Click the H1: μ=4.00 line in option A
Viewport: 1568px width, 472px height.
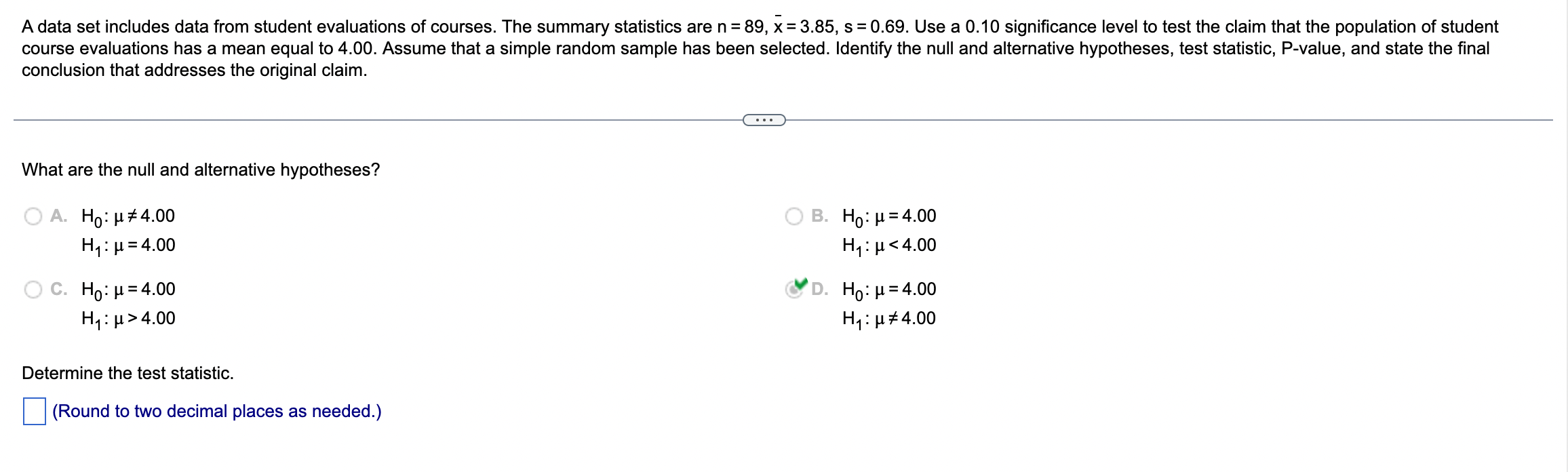pyautogui.click(x=128, y=245)
